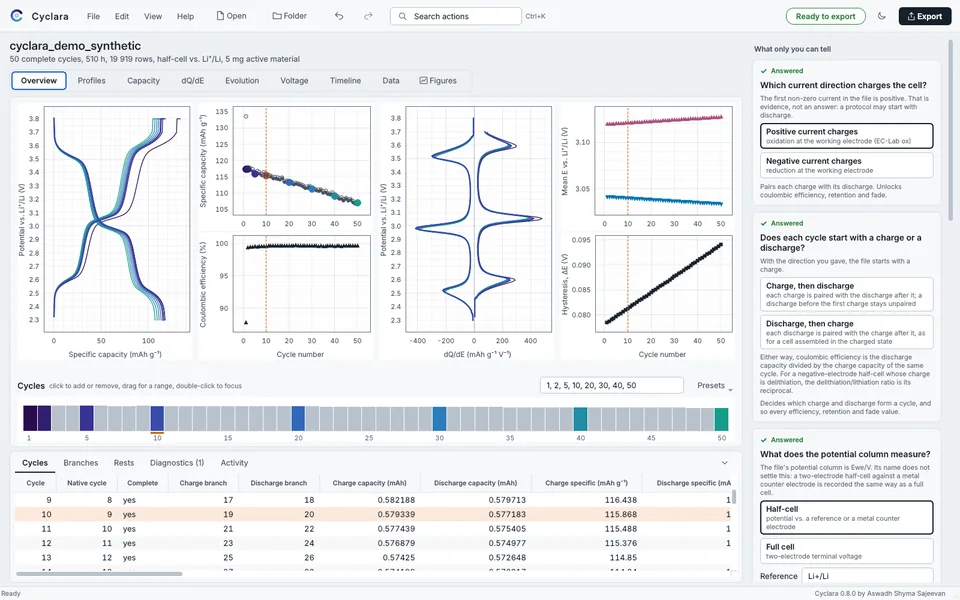
Task: Click the Cyclara logo icon
Action: click(17, 16)
